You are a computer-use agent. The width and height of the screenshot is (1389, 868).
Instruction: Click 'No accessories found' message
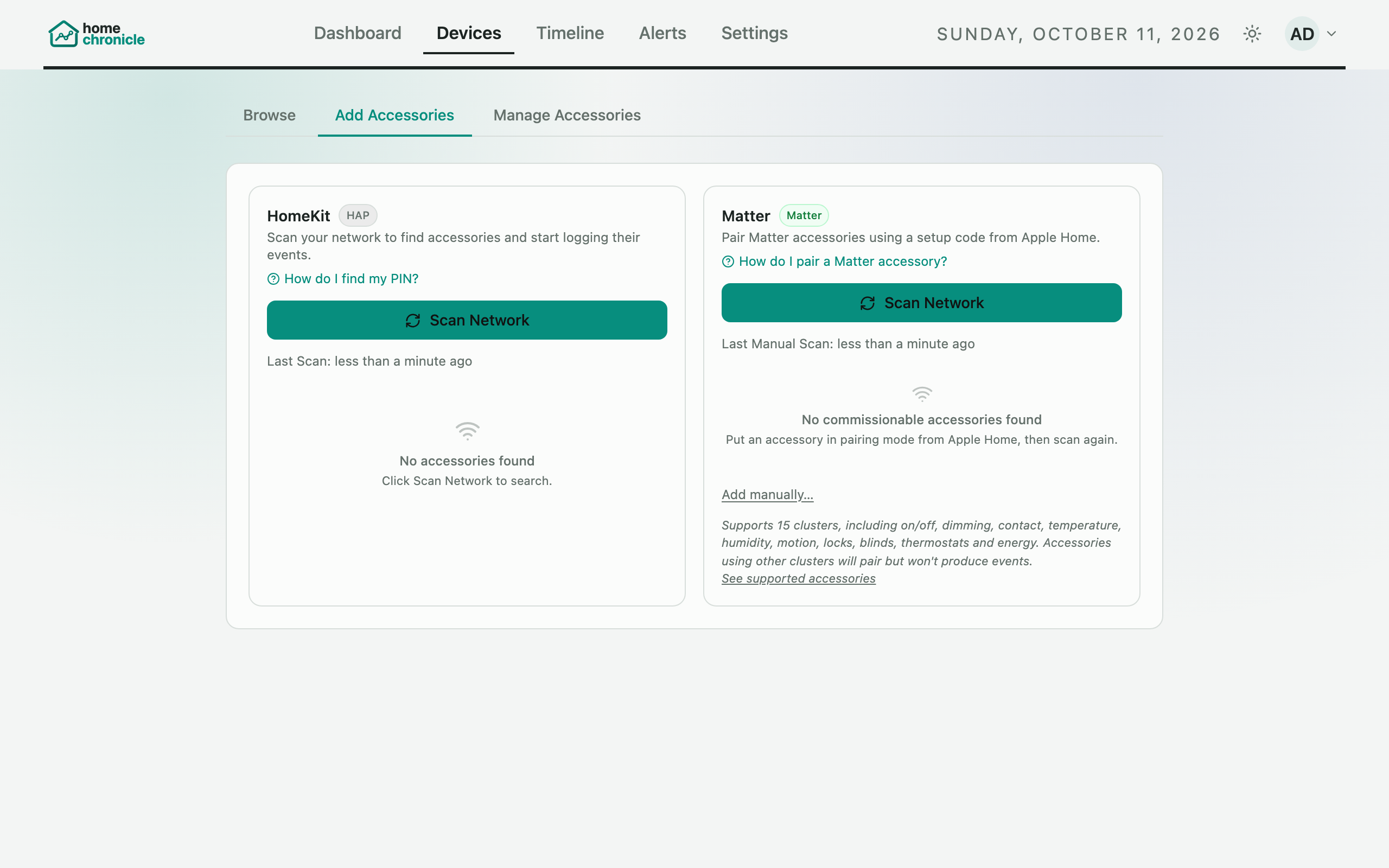point(467,461)
